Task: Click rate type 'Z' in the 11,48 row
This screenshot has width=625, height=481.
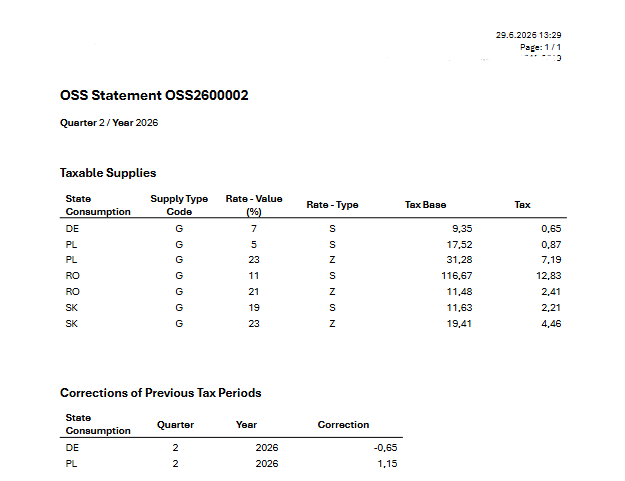Action: (x=332, y=292)
